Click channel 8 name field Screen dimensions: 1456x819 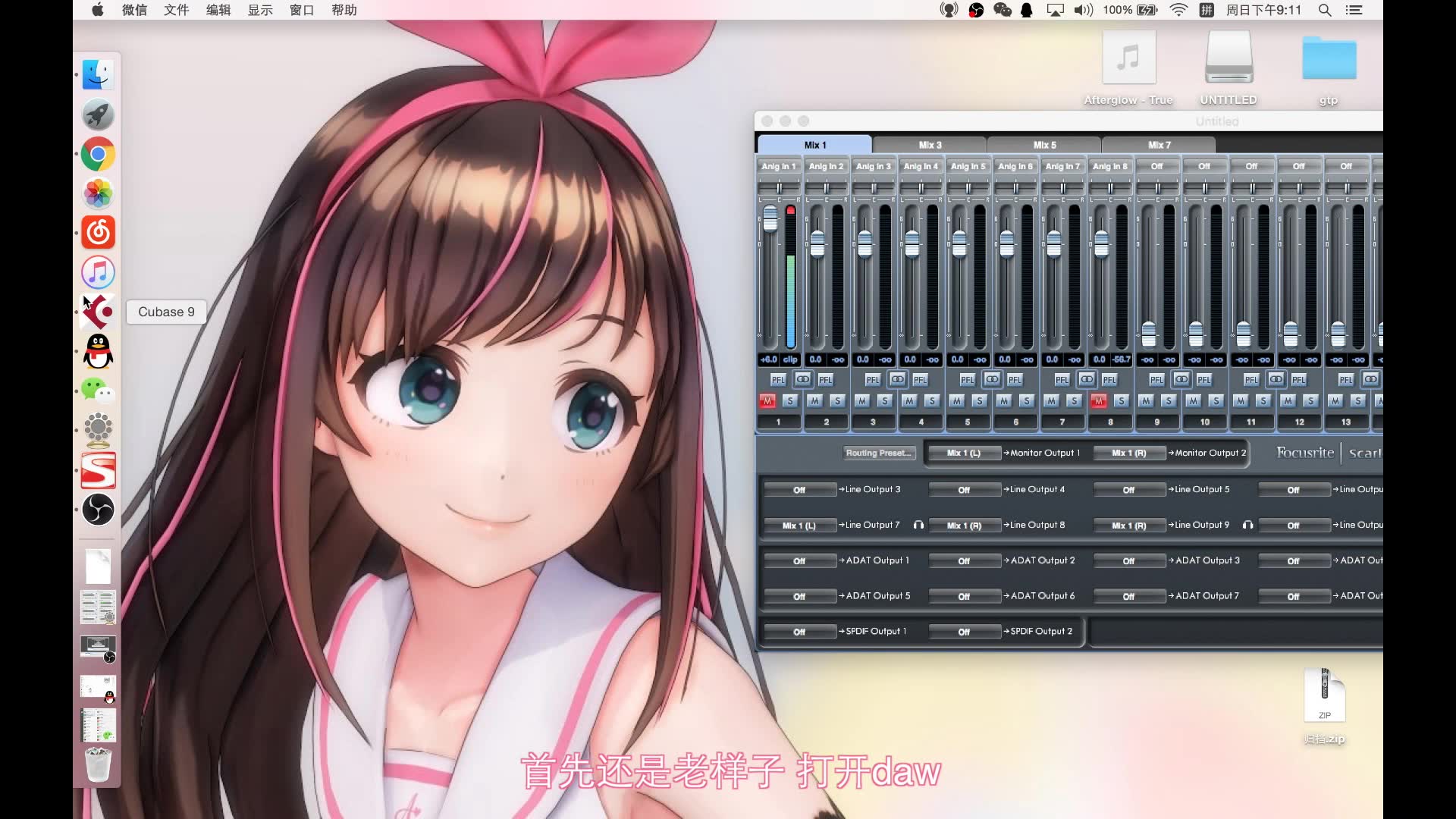[1110, 422]
